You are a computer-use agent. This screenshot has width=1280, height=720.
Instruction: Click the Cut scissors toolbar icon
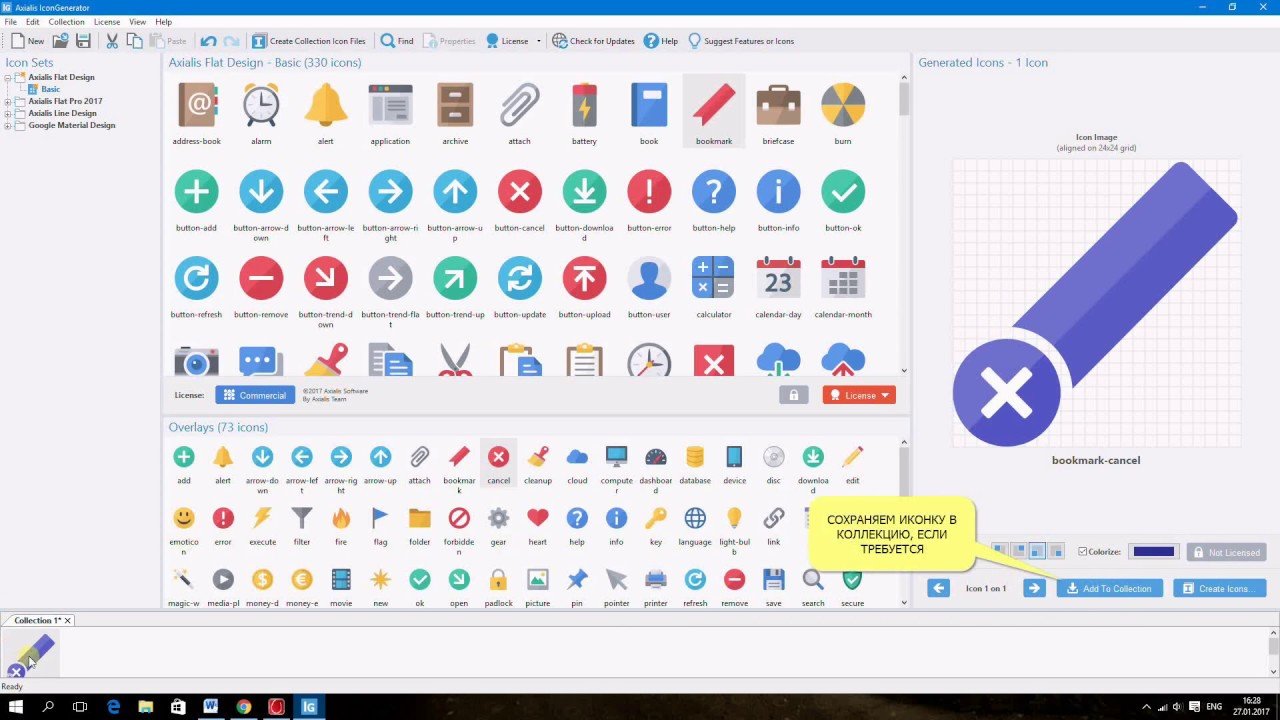(x=111, y=41)
